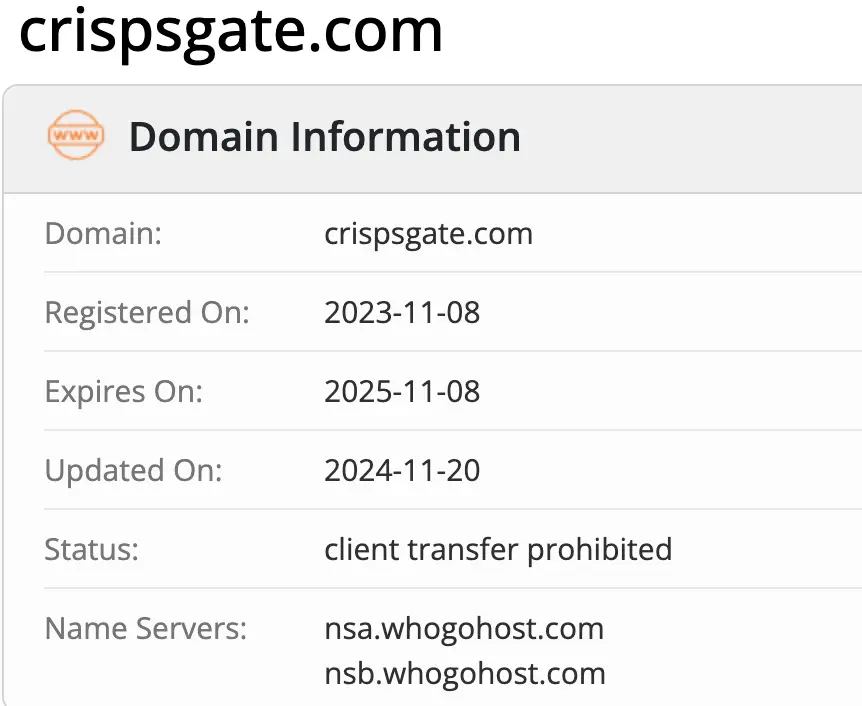
Task: Click the year 2024 in the updated date
Action: tap(352, 470)
